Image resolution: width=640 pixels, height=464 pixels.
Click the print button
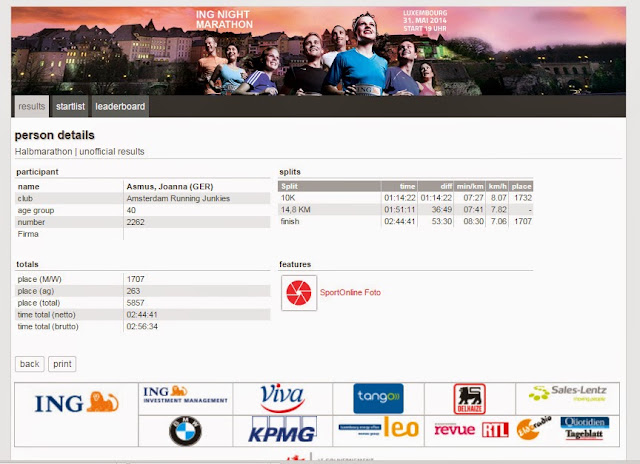[x=62, y=364]
